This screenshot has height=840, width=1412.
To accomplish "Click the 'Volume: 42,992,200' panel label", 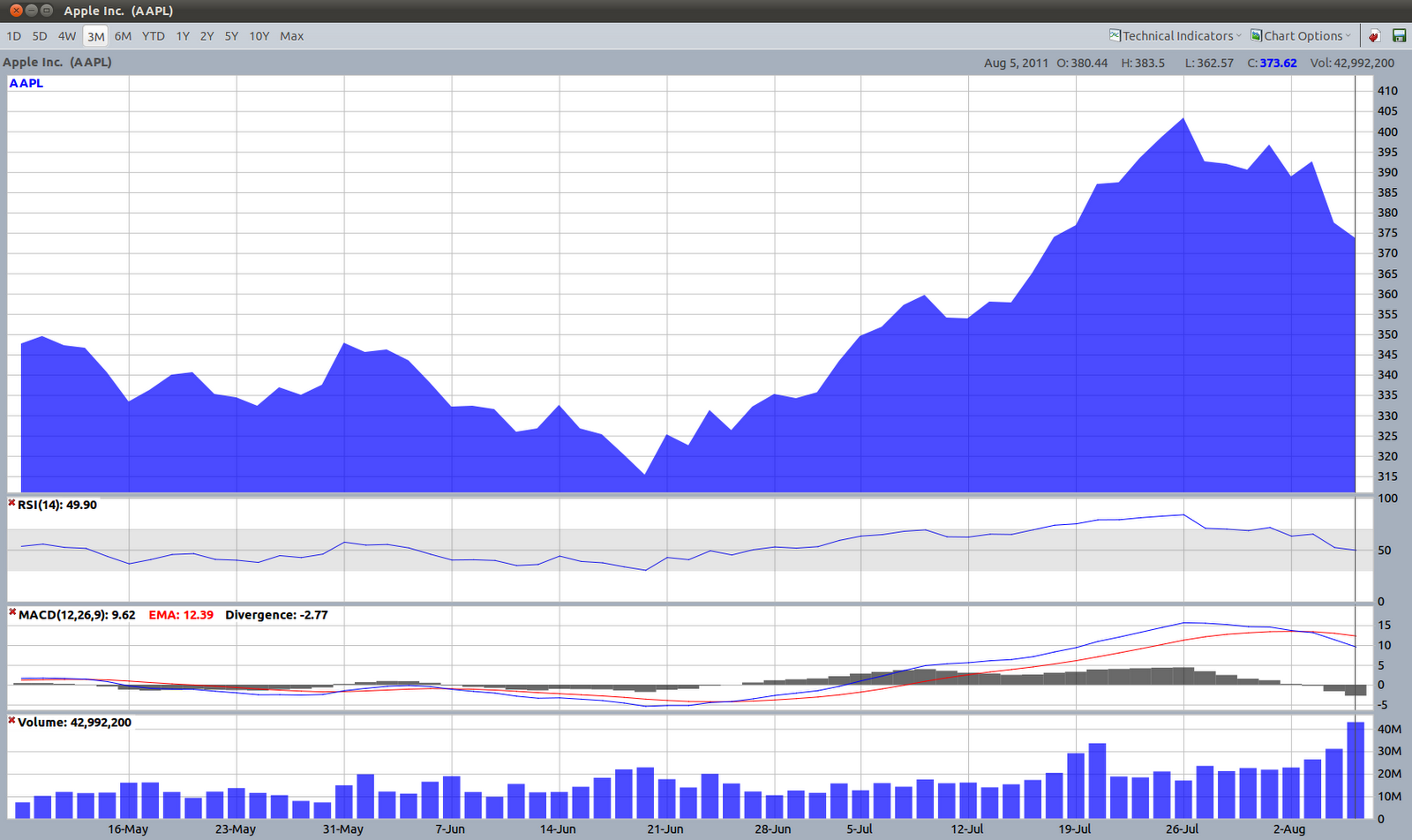I will (x=74, y=723).
